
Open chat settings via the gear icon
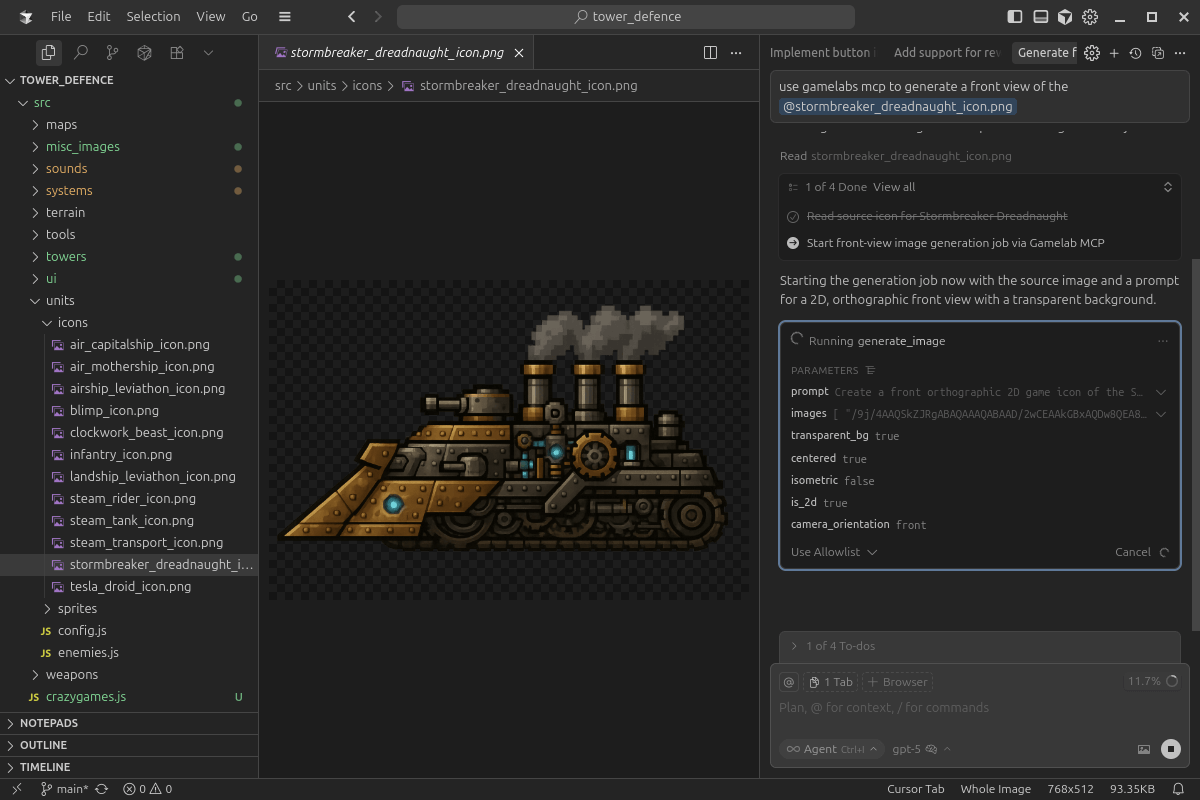[1092, 52]
